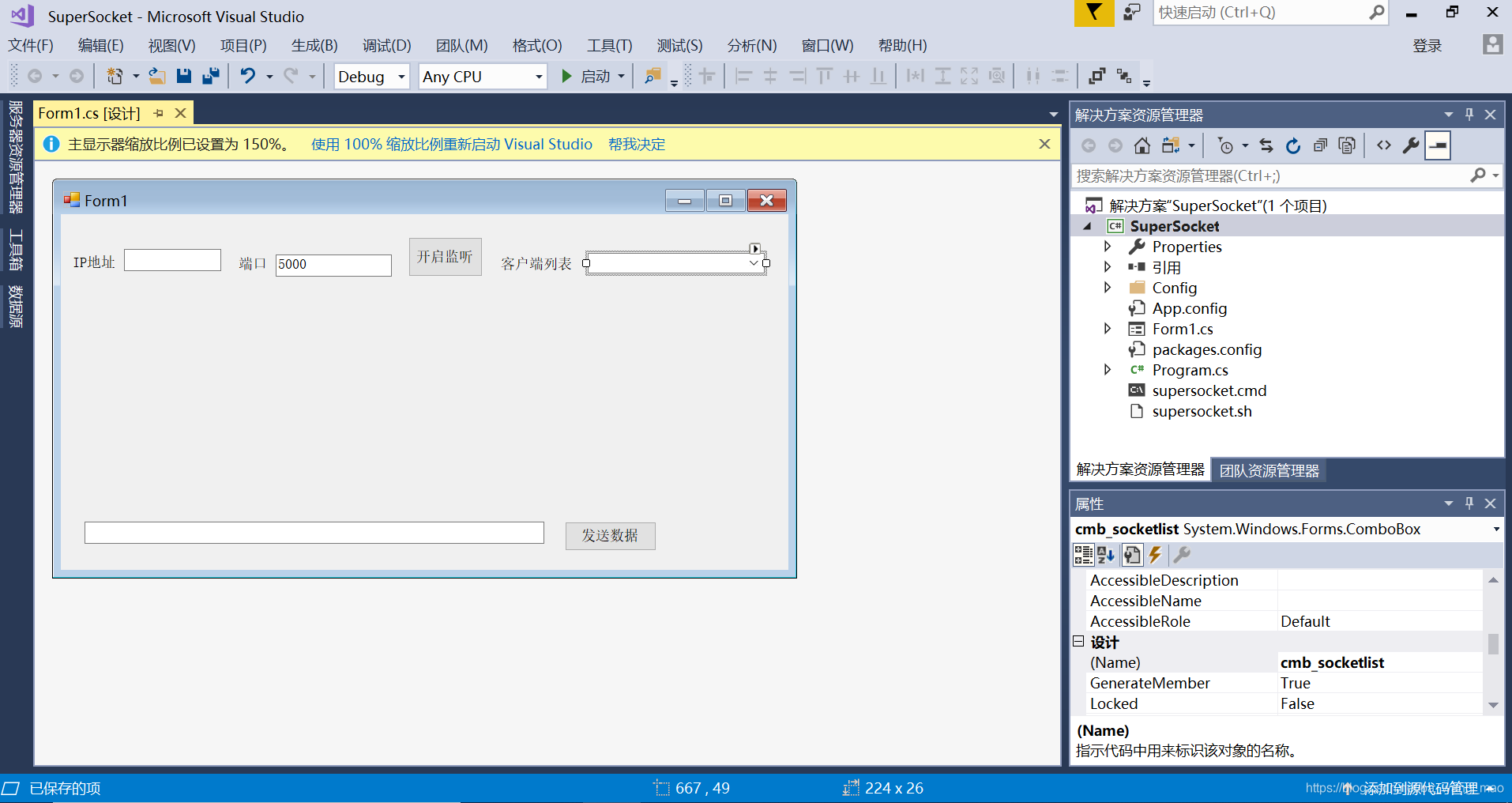
Task: Click the Properties grid vertical scrollbar thumb
Action: tap(1493, 644)
